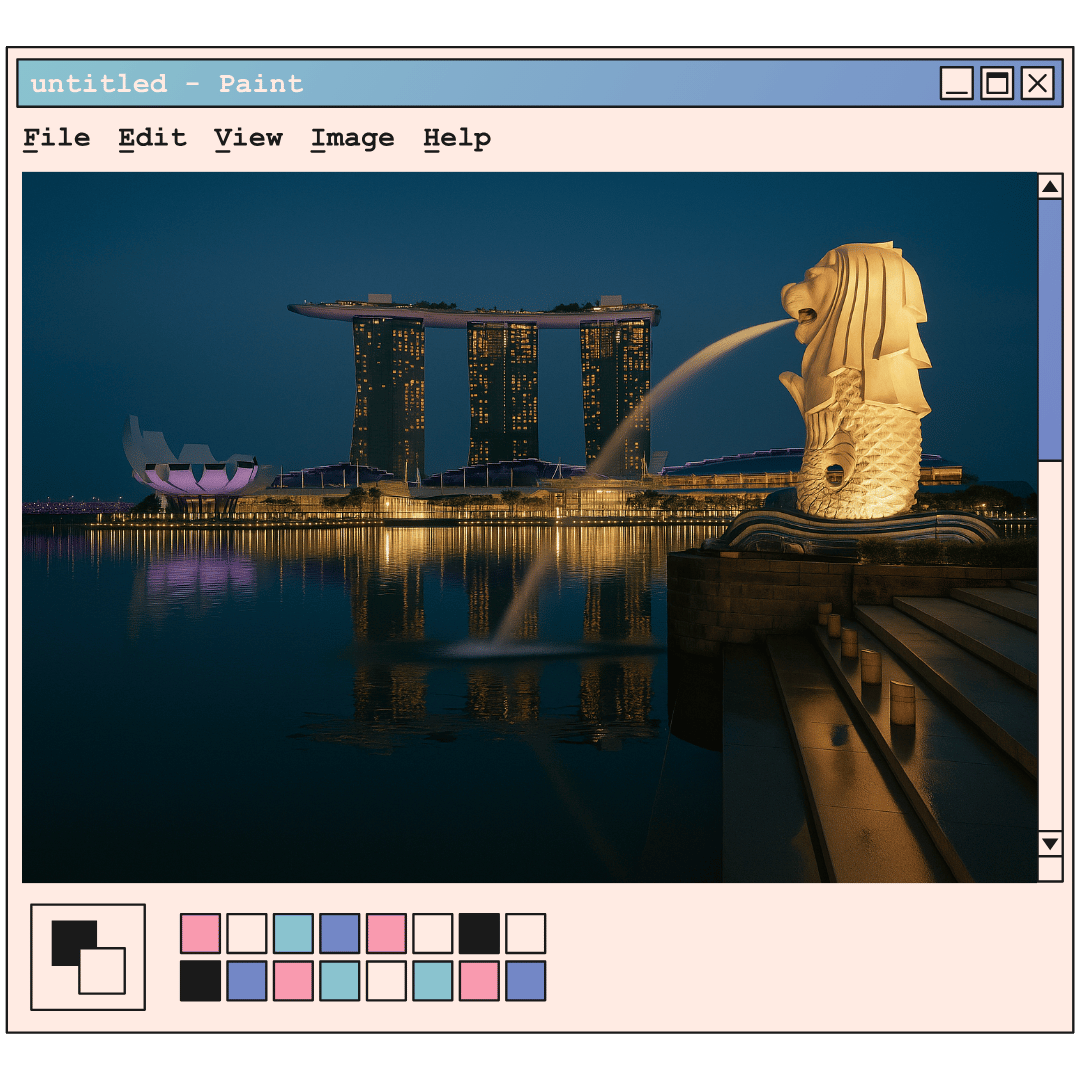Pick the bottom-row teal swatch left of white
Image resolution: width=1080 pixels, height=1080 pixels.
click(340, 981)
